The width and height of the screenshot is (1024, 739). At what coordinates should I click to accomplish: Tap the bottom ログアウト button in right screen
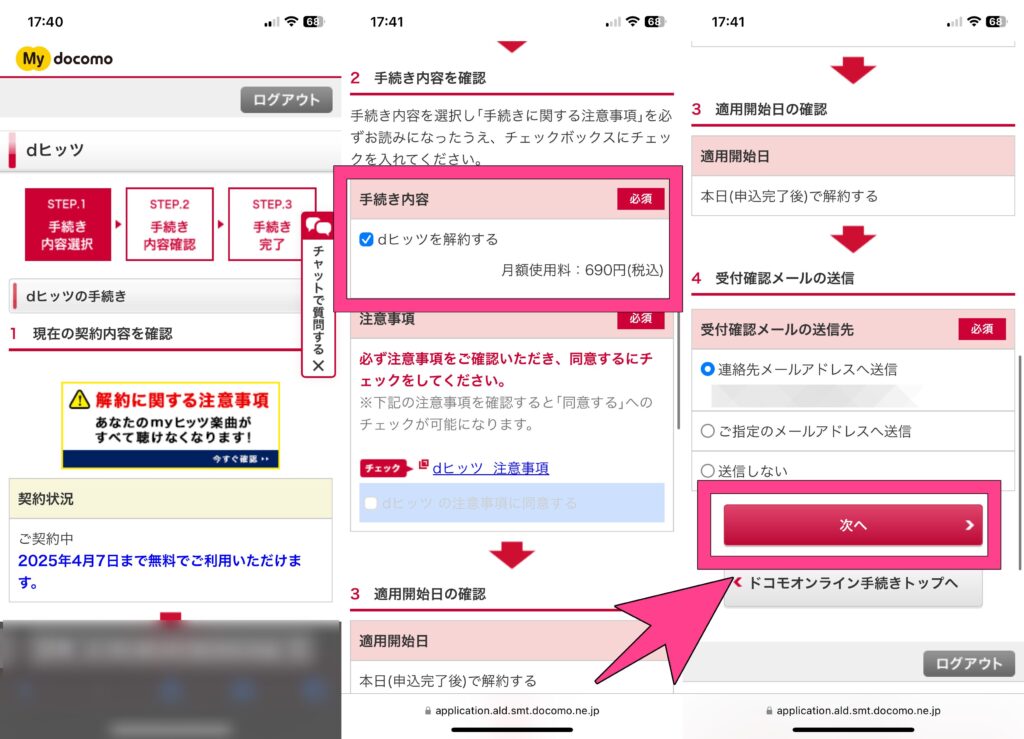(968, 664)
